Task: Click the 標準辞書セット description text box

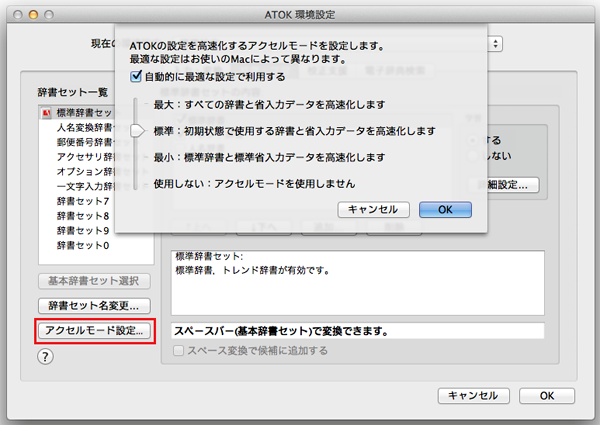Action: (x=357, y=283)
